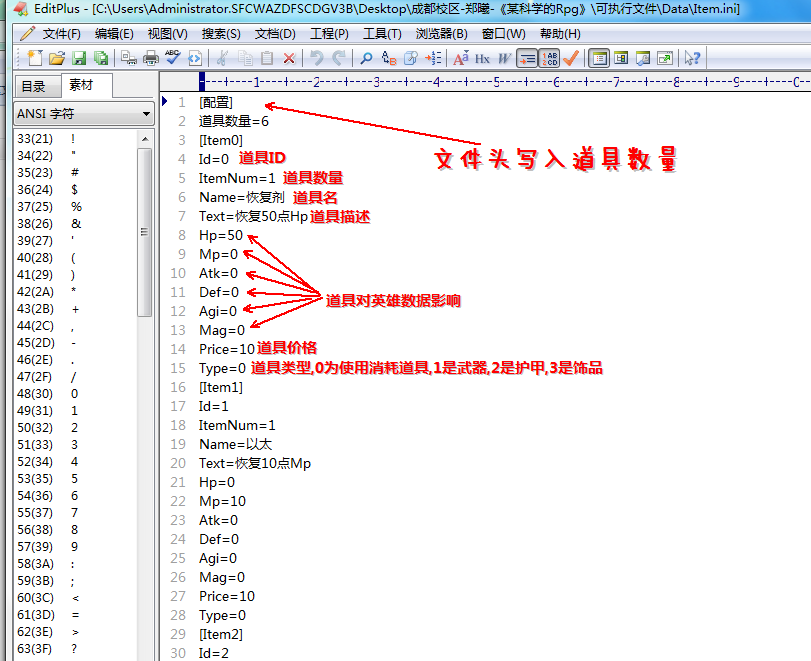Select the 36(24) $ character row

(x=76, y=190)
